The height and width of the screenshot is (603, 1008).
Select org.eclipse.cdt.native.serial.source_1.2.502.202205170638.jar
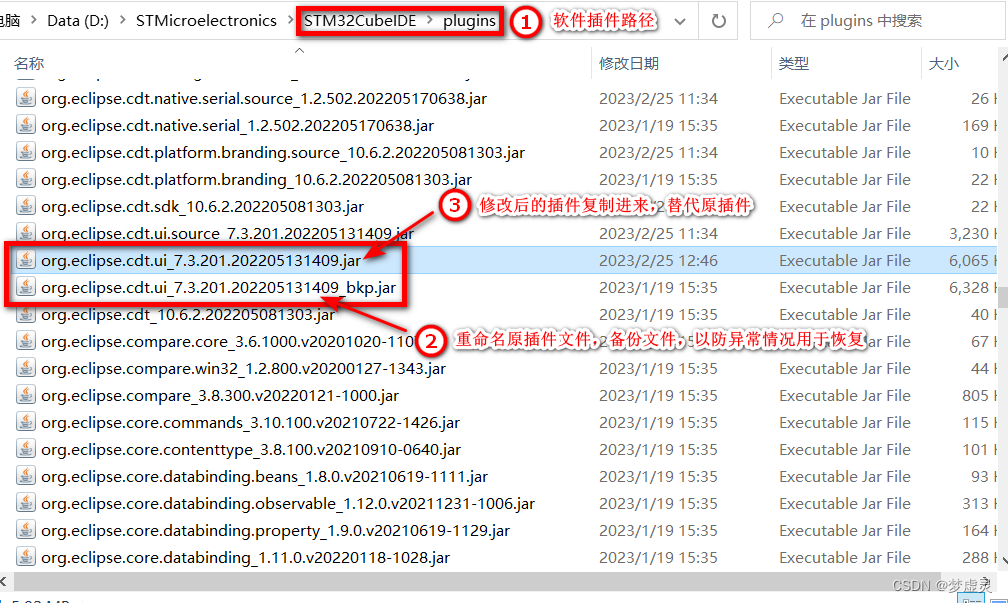click(264, 98)
